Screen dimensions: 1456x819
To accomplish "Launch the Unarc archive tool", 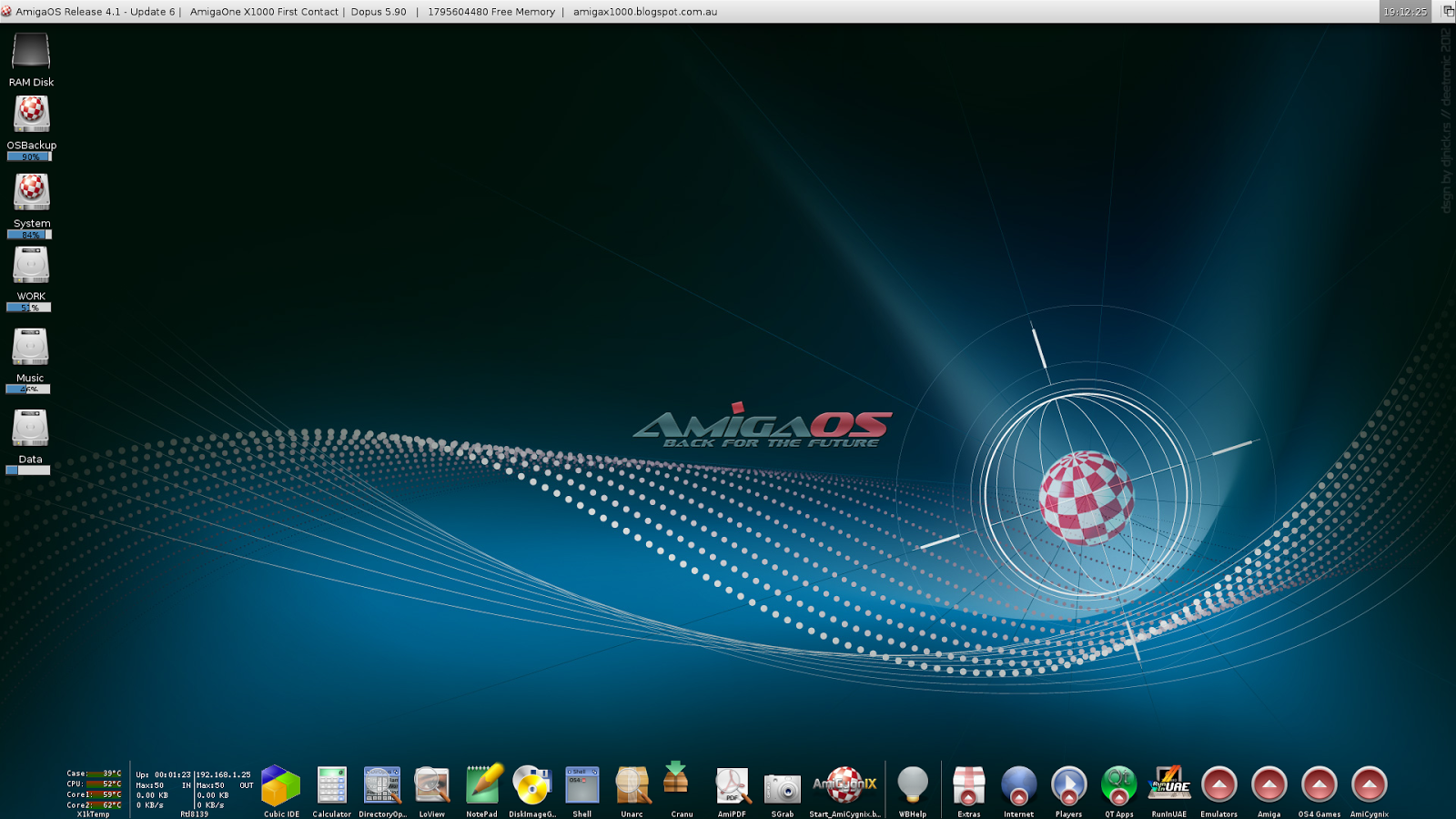I will pyautogui.click(x=632, y=785).
